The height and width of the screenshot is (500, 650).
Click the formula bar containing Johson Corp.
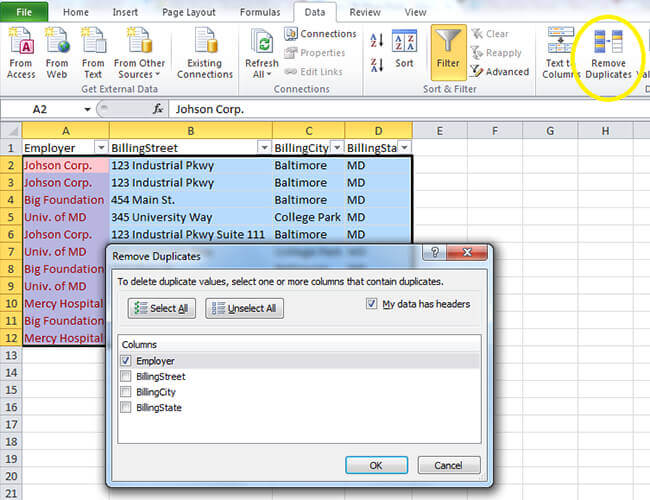coord(408,109)
